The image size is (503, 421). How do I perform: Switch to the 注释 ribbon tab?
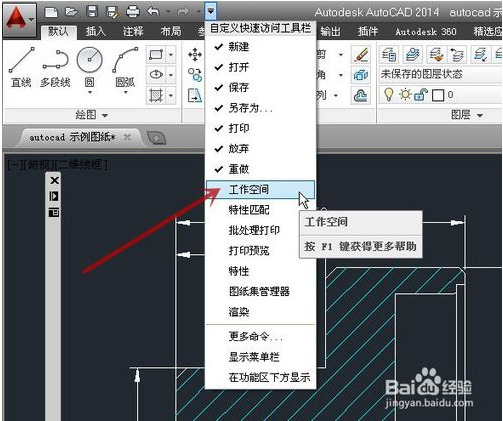[x=133, y=32]
